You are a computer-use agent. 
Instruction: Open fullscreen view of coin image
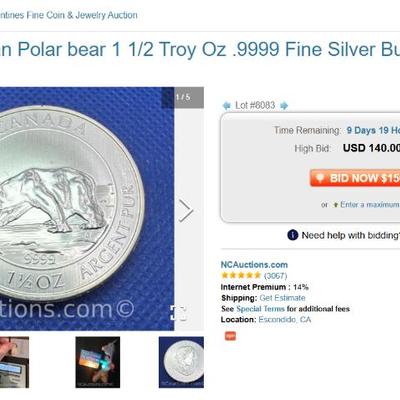(x=179, y=313)
